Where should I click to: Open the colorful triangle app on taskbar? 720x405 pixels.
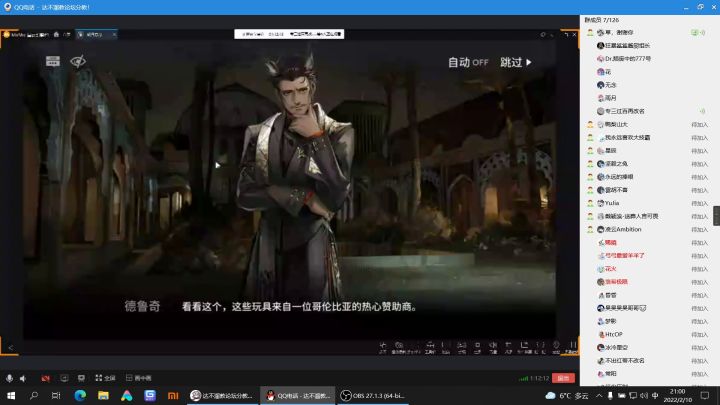pos(126,395)
